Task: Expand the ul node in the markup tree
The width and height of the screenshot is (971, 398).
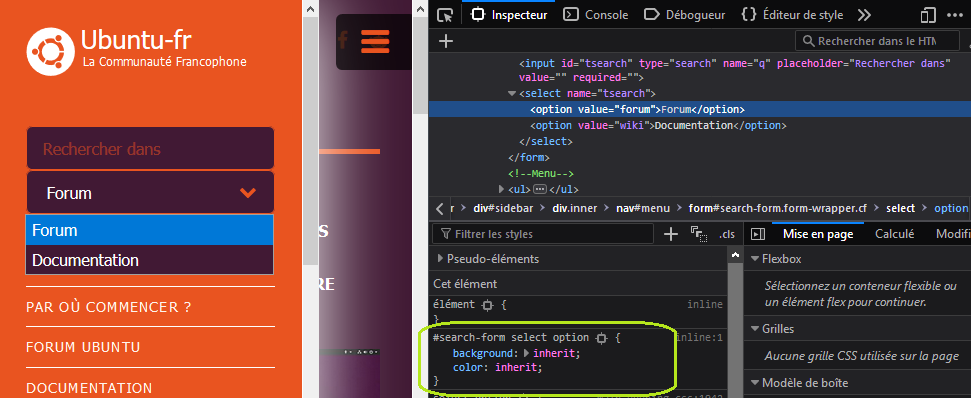Action: [x=502, y=189]
